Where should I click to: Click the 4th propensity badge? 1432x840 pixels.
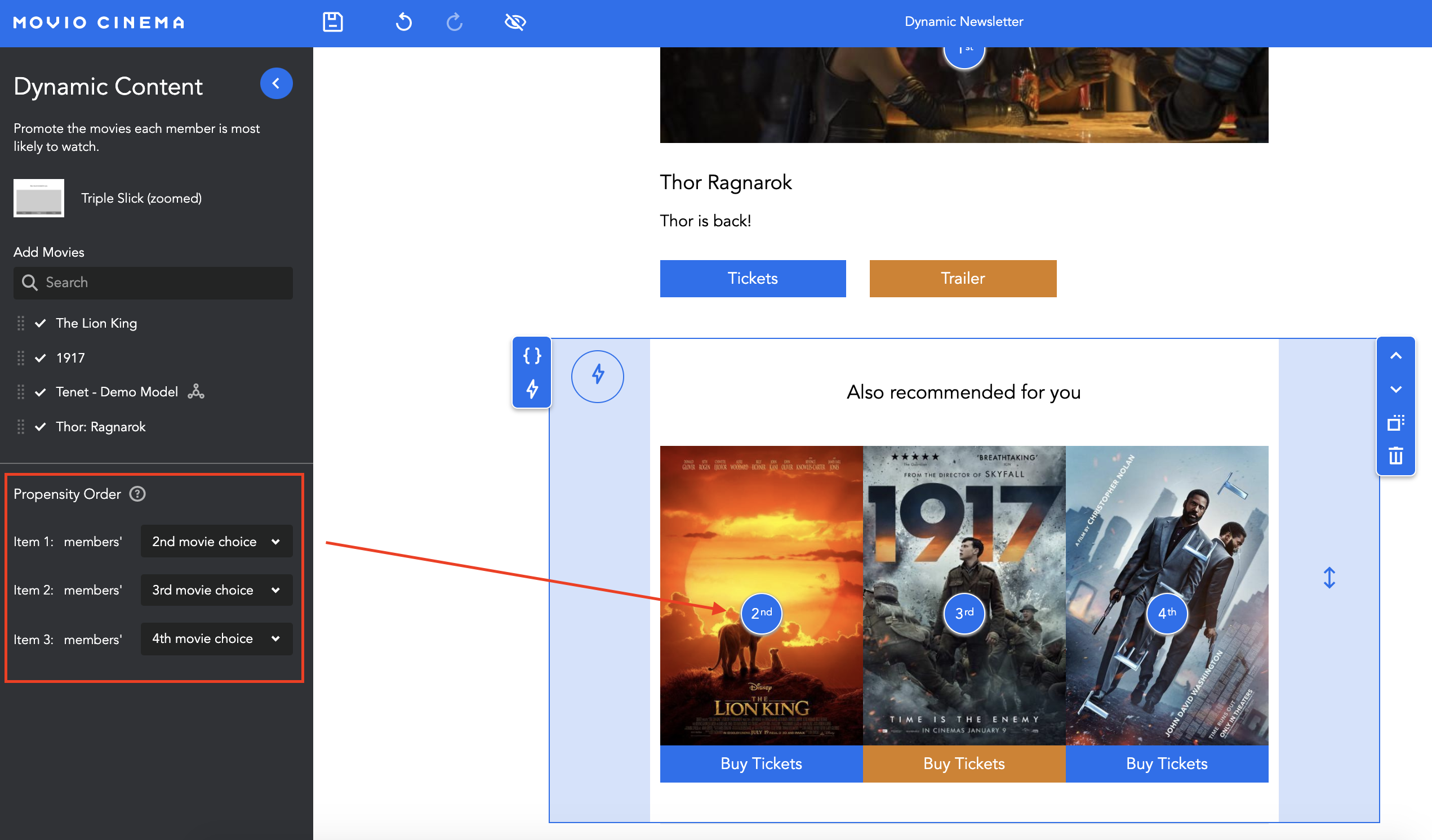tap(1167, 613)
